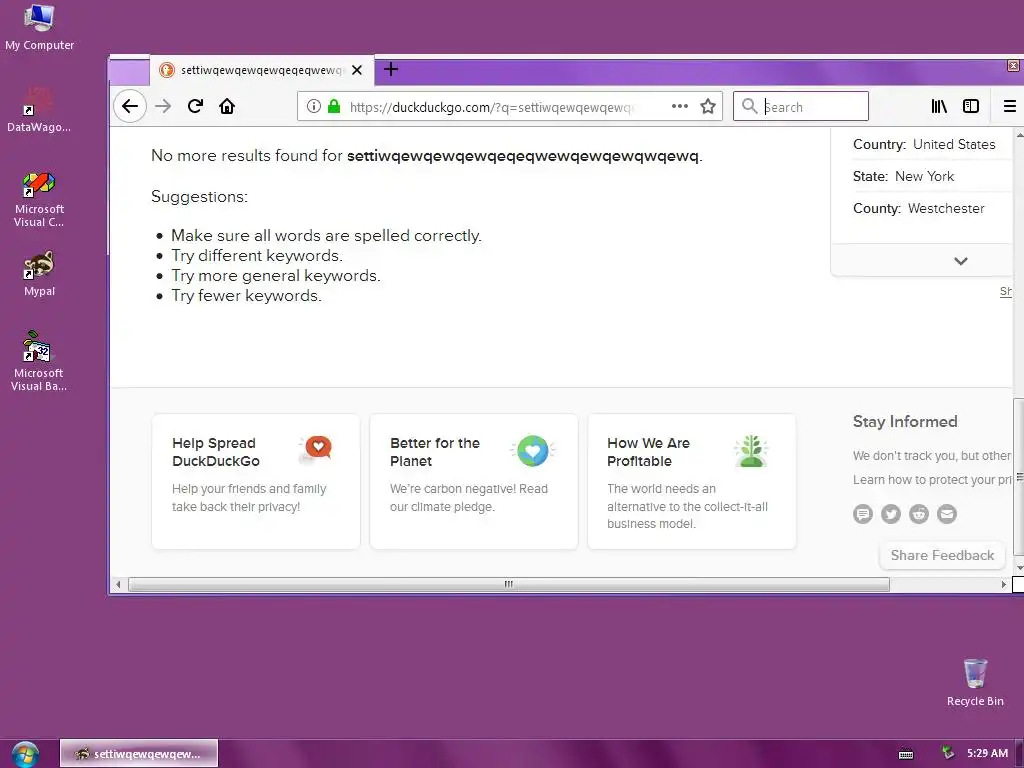The width and height of the screenshot is (1024, 768).
Task: Open DuckDuckGo Twitter social icon
Action: (891, 514)
